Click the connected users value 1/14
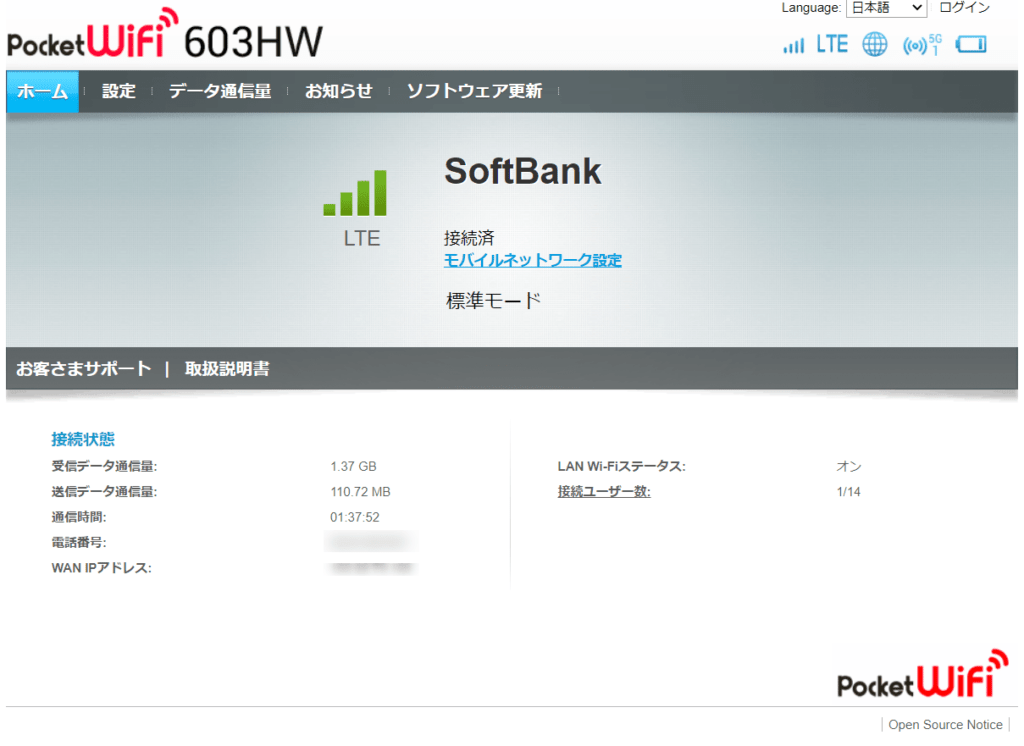The image size is (1024, 746). (x=848, y=492)
